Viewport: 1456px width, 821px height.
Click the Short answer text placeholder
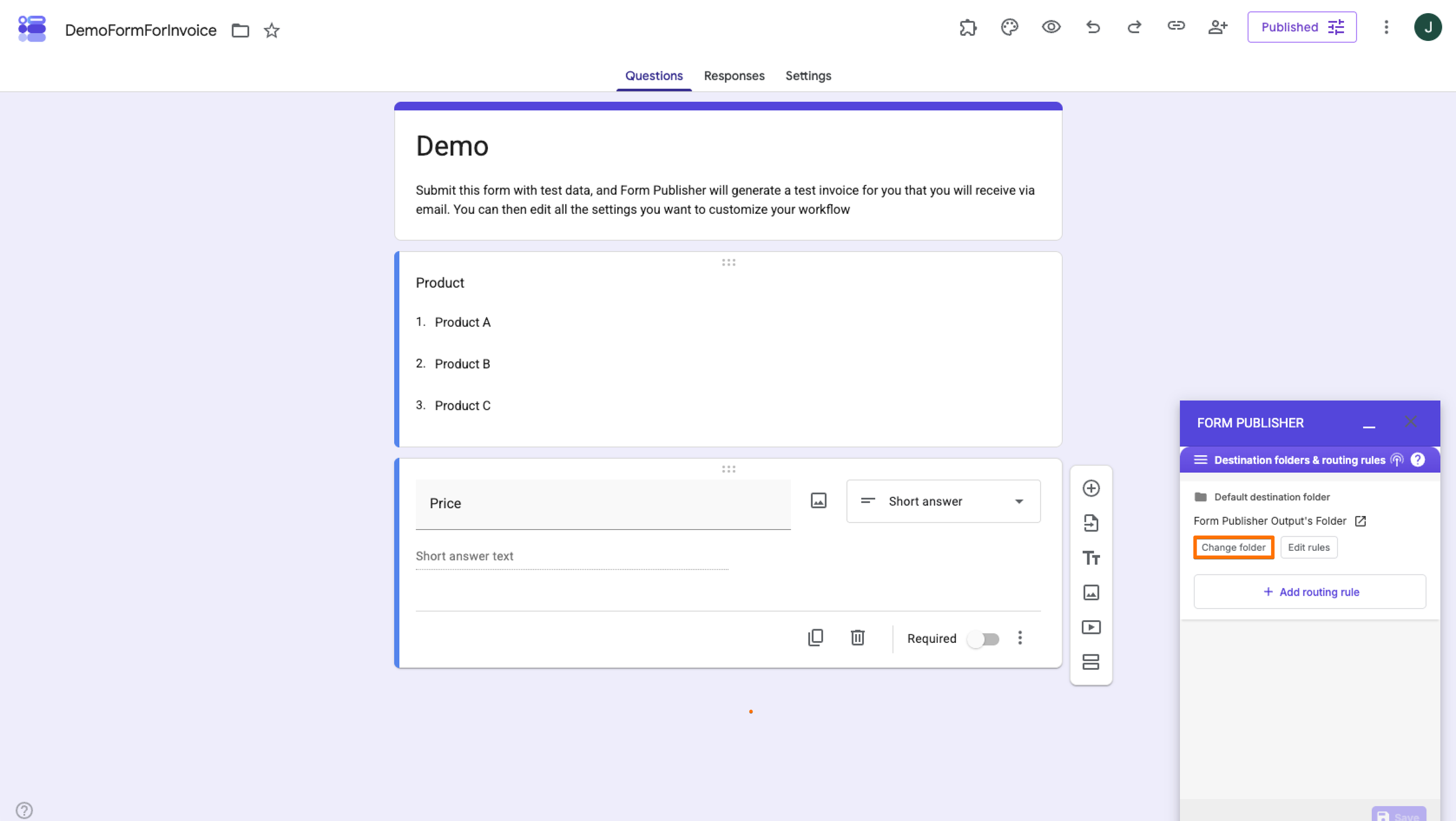464,556
